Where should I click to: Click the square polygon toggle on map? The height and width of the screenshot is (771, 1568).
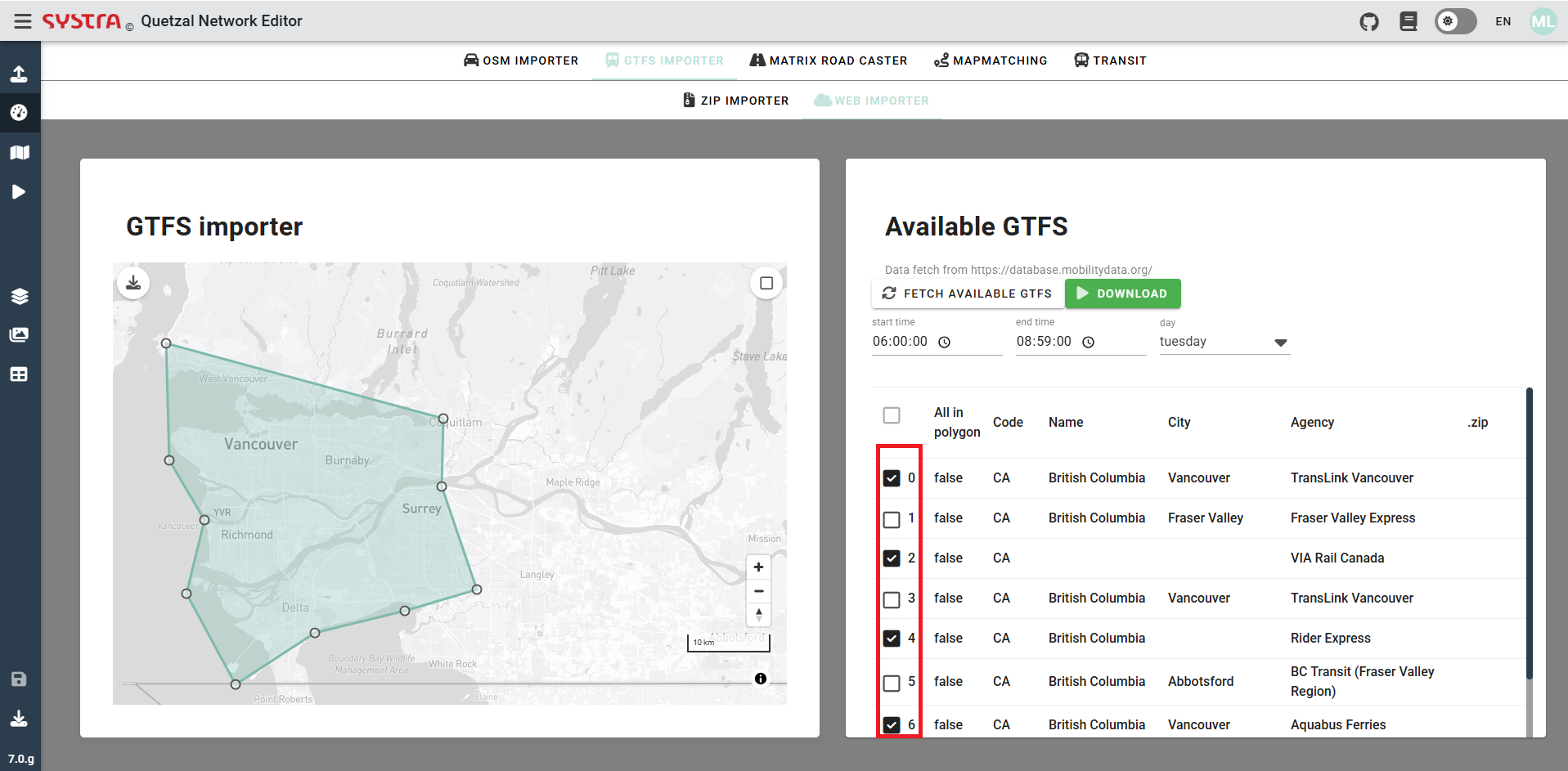click(x=766, y=283)
